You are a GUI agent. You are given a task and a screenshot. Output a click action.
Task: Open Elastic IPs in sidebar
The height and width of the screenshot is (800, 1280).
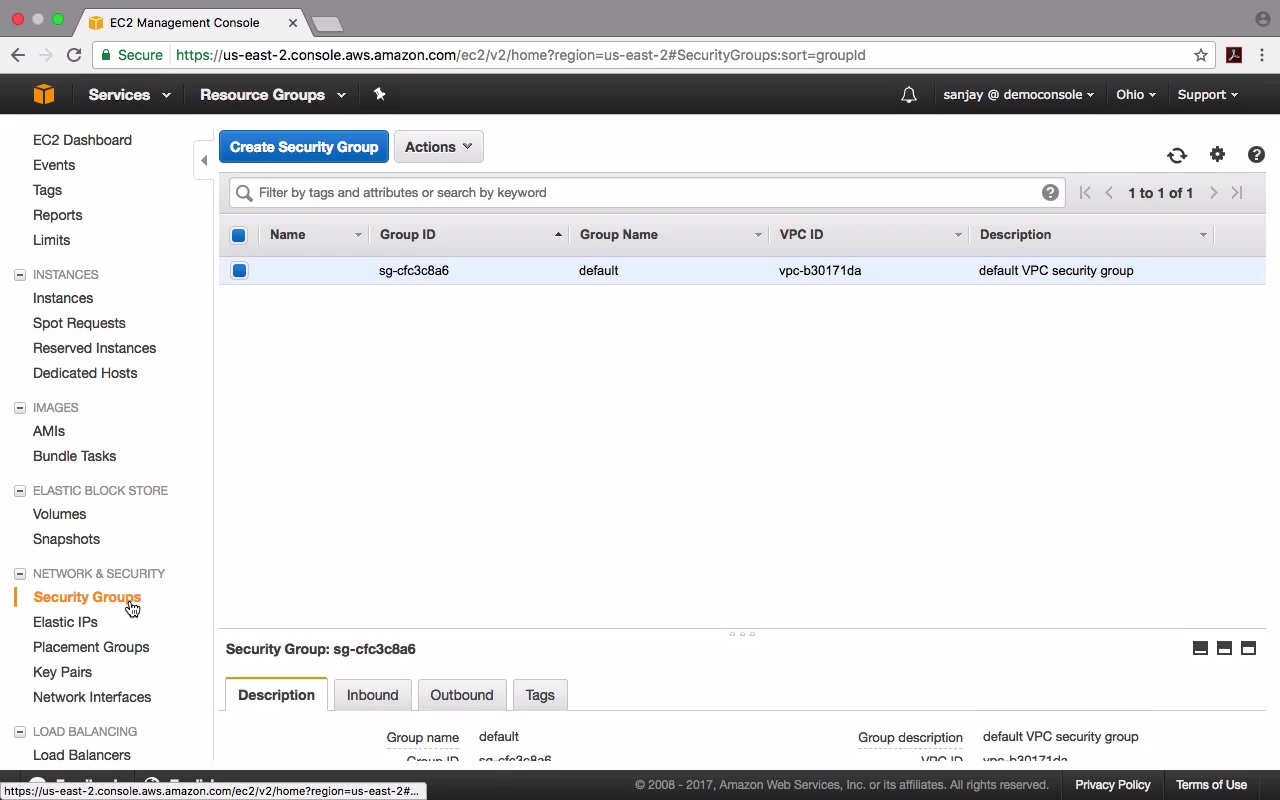(x=65, y=622)
